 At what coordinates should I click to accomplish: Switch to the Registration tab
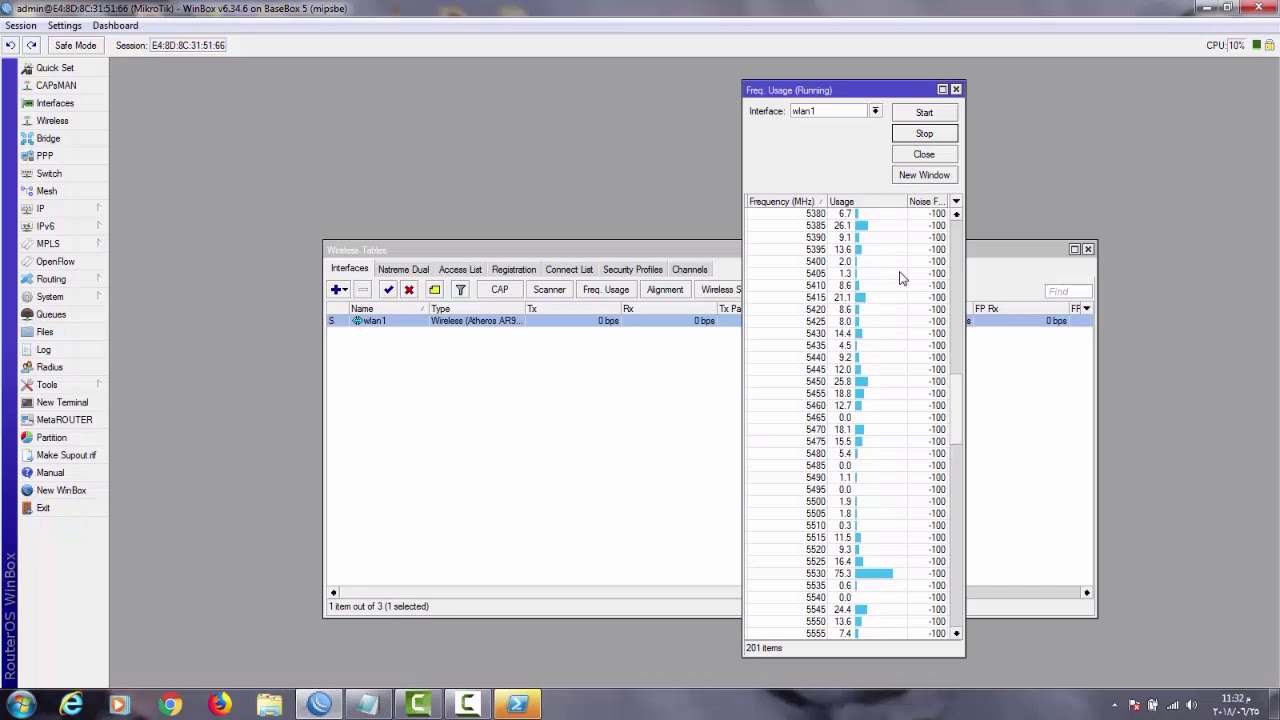click(x=513, y=270)
